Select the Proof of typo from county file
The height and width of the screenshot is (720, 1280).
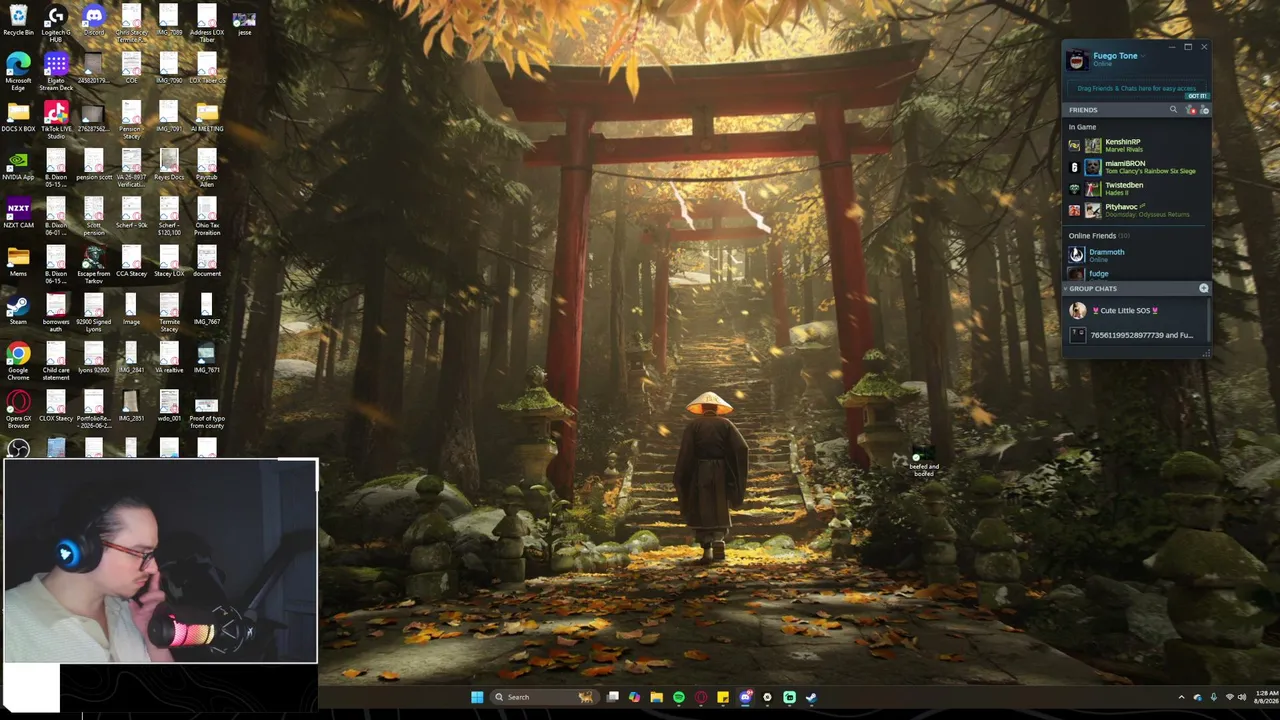click(207, 413)
